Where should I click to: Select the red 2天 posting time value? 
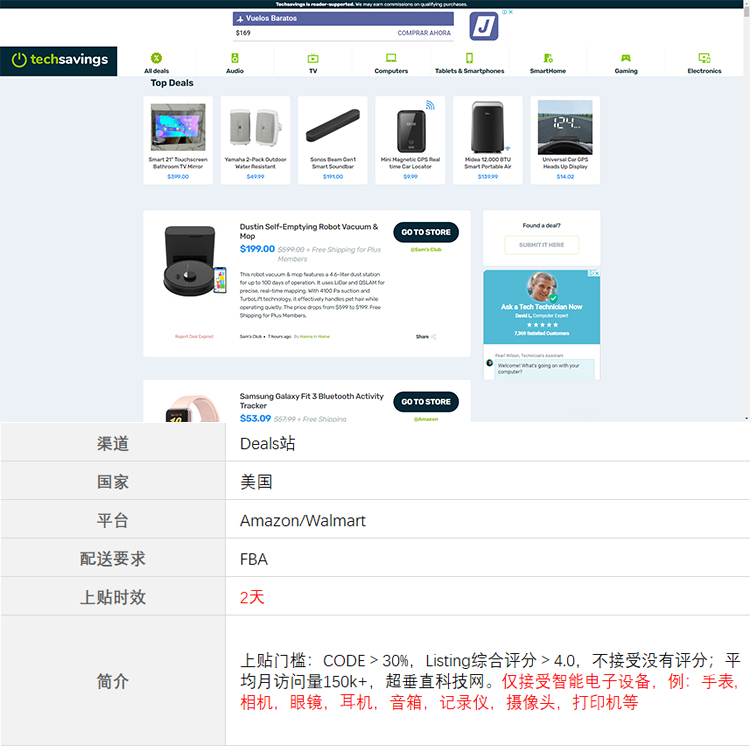pyautogui.click(x=252, y=597)
